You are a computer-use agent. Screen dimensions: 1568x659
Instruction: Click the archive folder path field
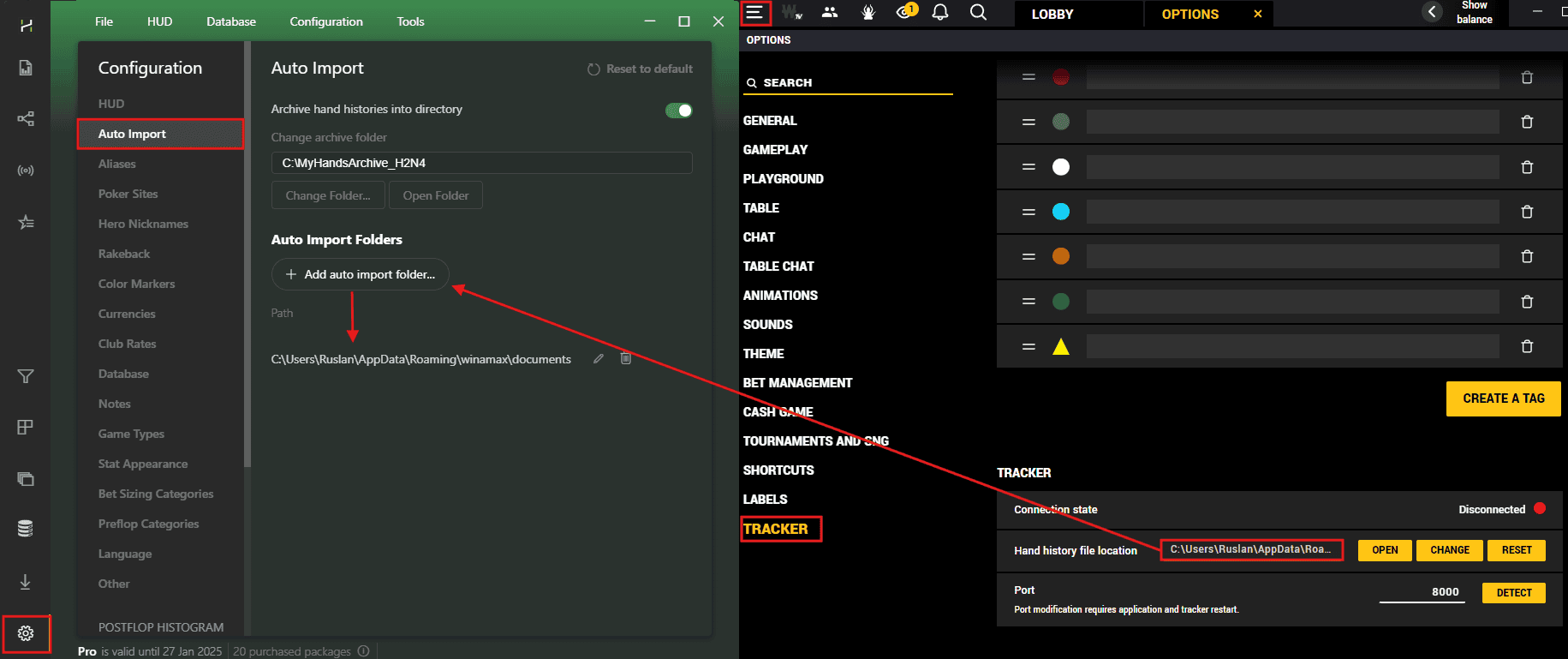pyautogui.click(x=481, y=163)
